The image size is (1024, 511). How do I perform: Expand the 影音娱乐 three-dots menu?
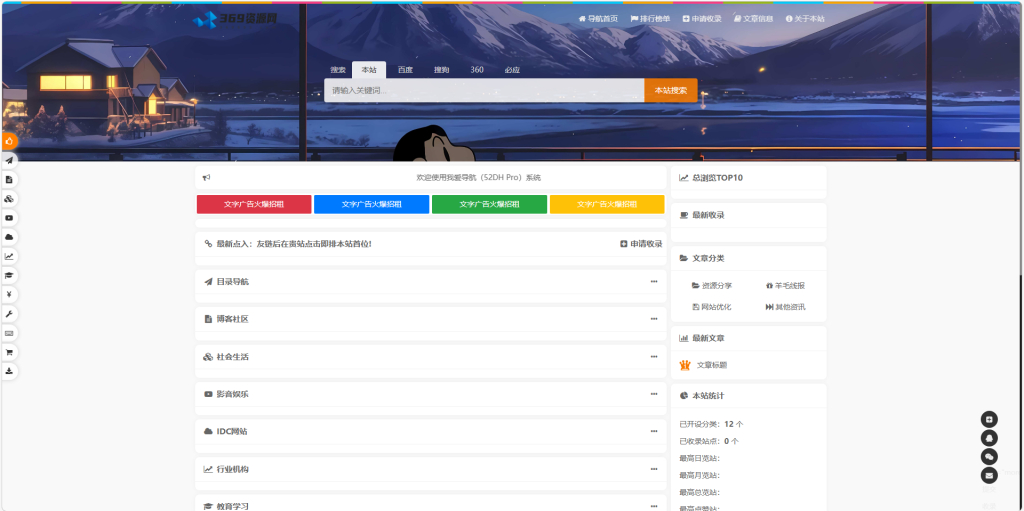(x=654, y=394)
